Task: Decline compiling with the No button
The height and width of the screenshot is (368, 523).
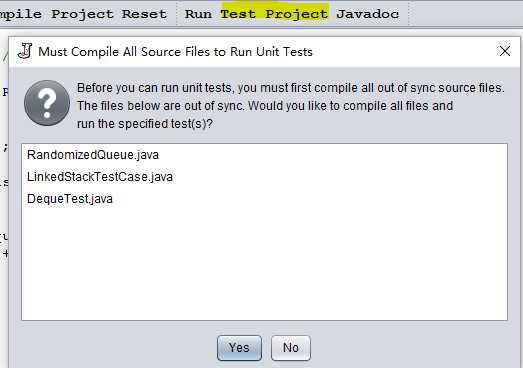Action: [291, 348]
